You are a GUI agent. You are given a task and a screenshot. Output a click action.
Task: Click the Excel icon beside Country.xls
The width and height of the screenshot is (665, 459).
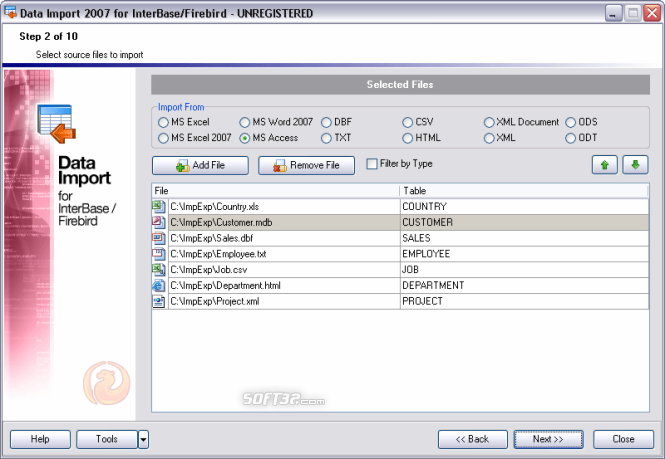pyautogui.click(x=159, y=207)
